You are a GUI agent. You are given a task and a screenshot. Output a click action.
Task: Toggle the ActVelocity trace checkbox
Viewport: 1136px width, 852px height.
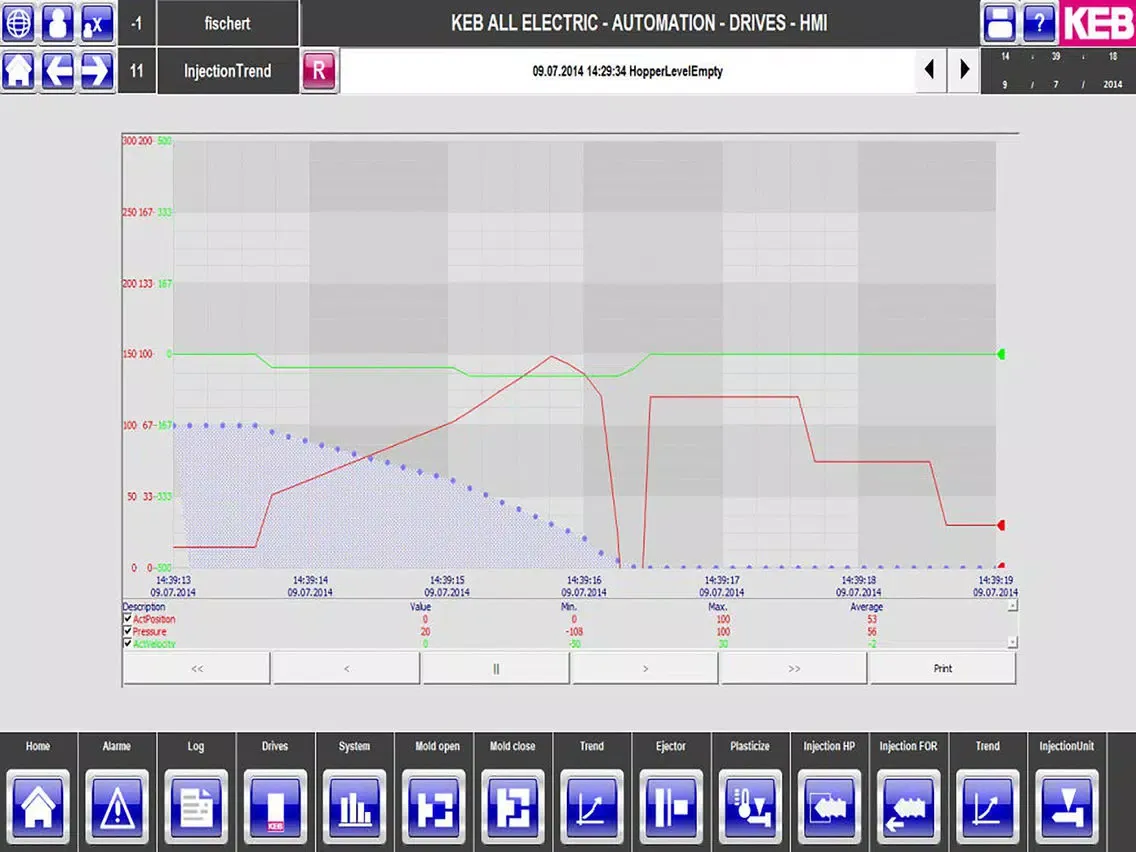[x=128, y=643]
